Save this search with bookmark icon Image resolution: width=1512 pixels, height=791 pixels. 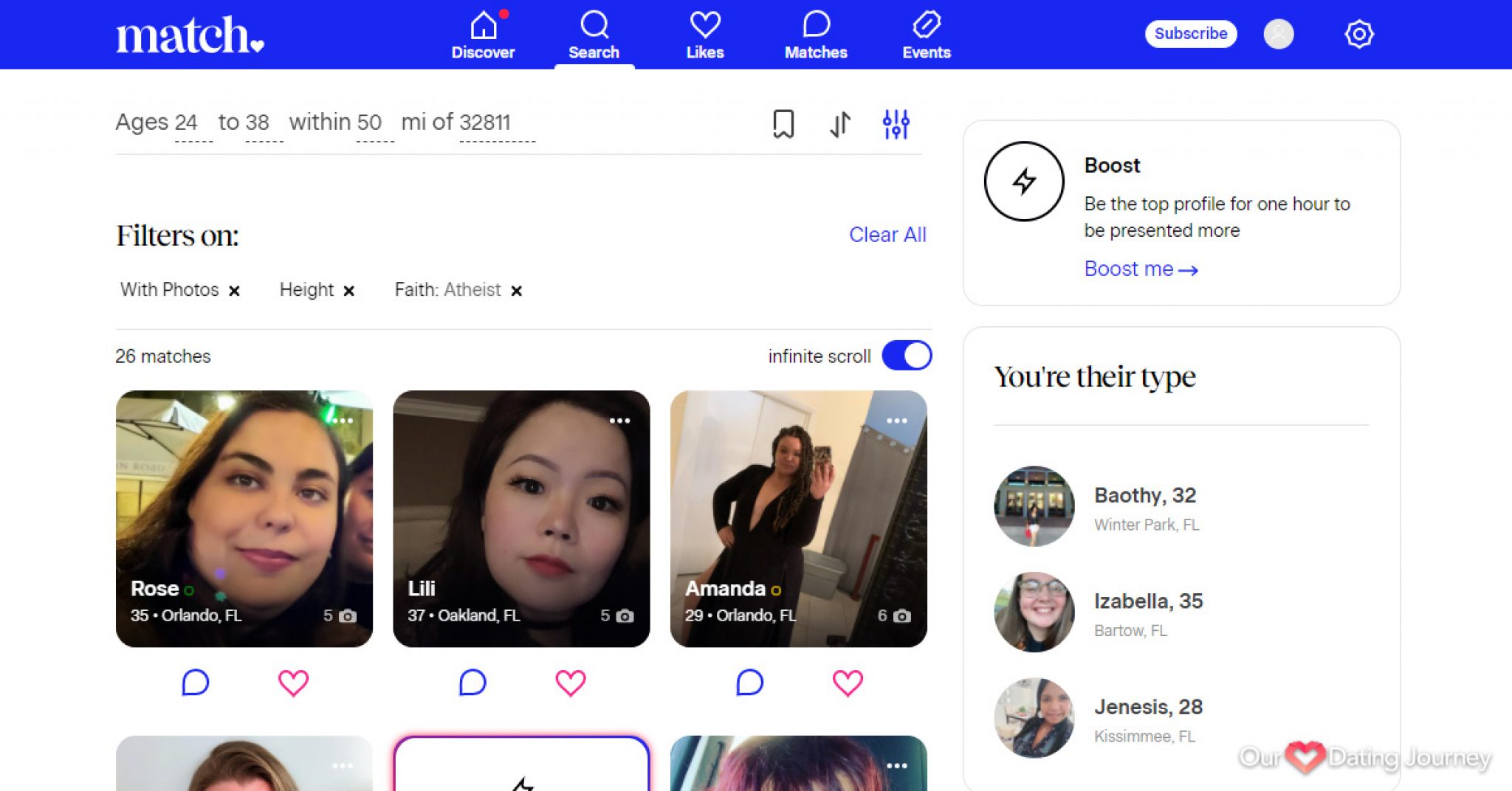click(x=783, y=124)
